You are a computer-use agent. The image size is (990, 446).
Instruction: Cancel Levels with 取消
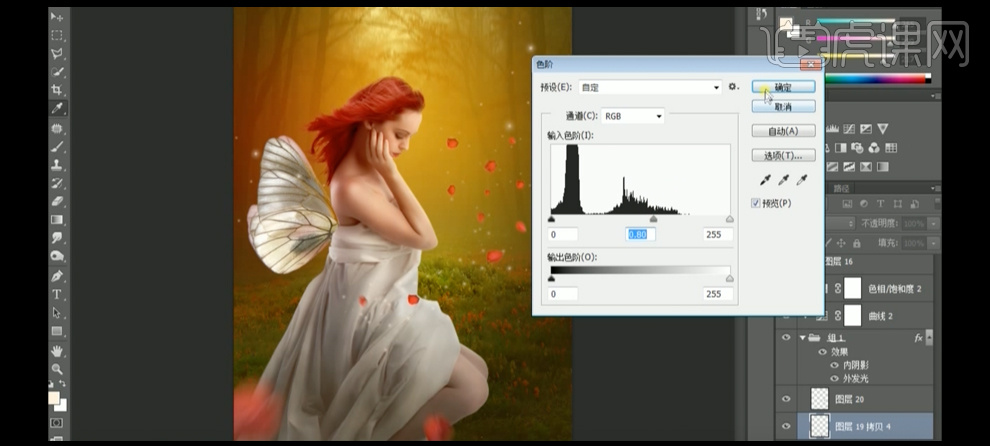[784, 107]
